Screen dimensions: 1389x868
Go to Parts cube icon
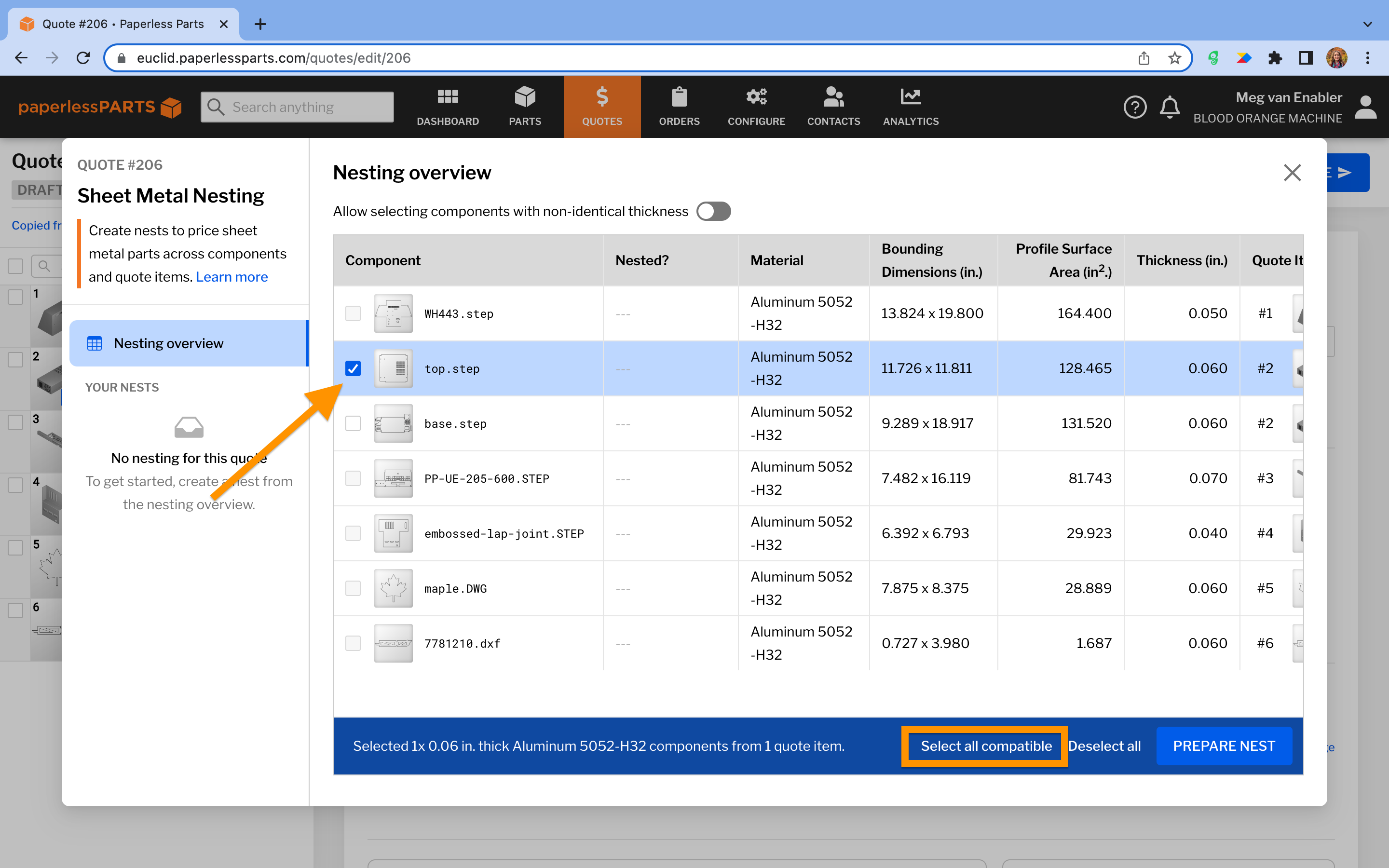[x=525, y=97]
